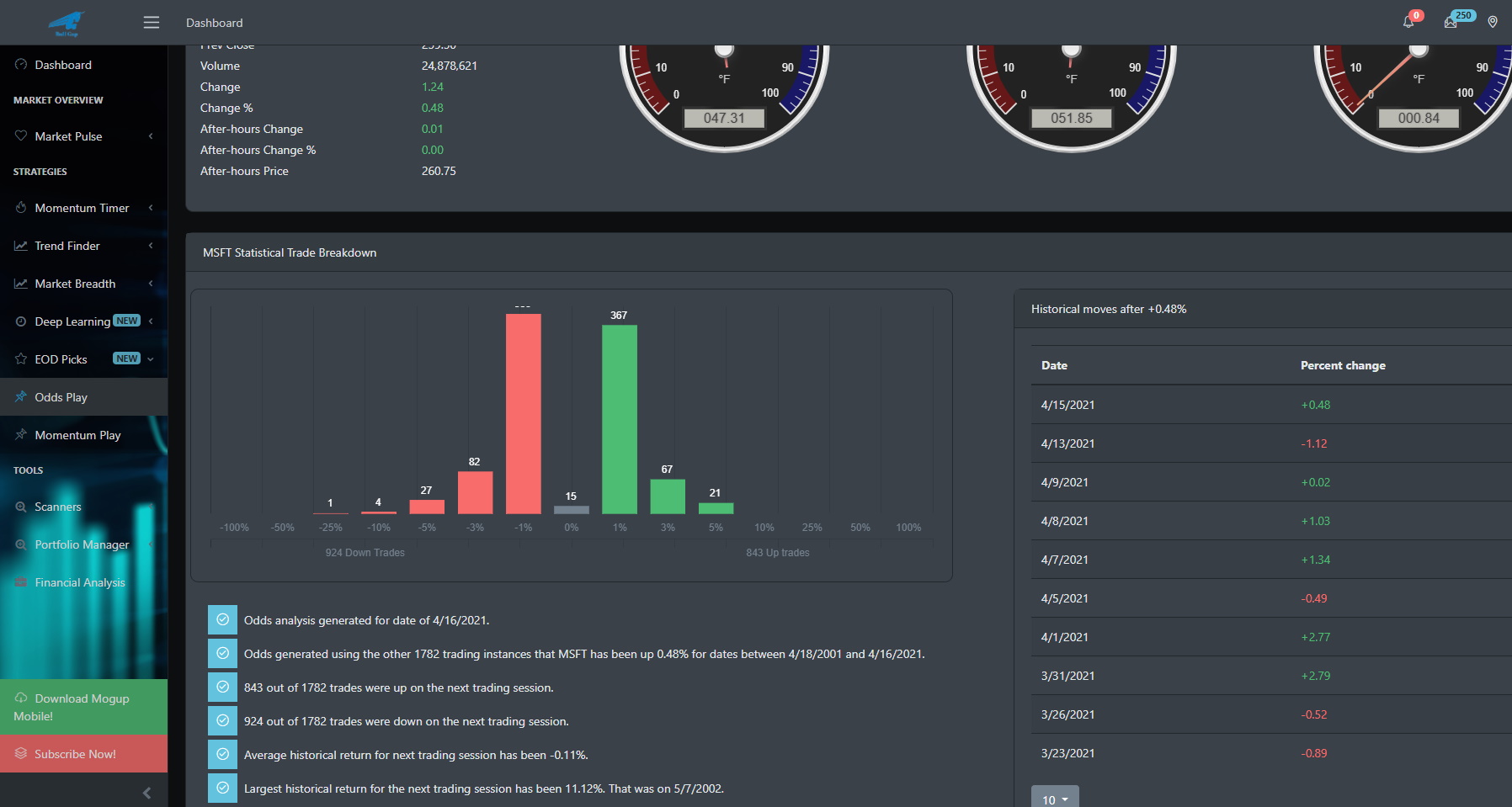Click the green 1% bar labeled 367

coord(620,419)
